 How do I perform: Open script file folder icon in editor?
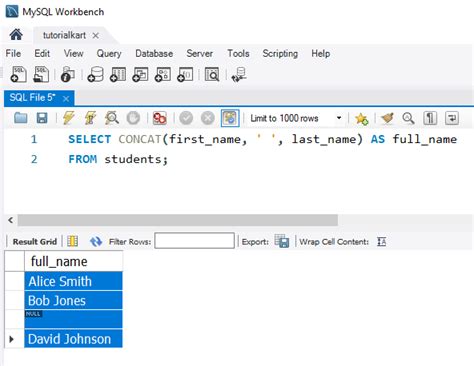21,118
